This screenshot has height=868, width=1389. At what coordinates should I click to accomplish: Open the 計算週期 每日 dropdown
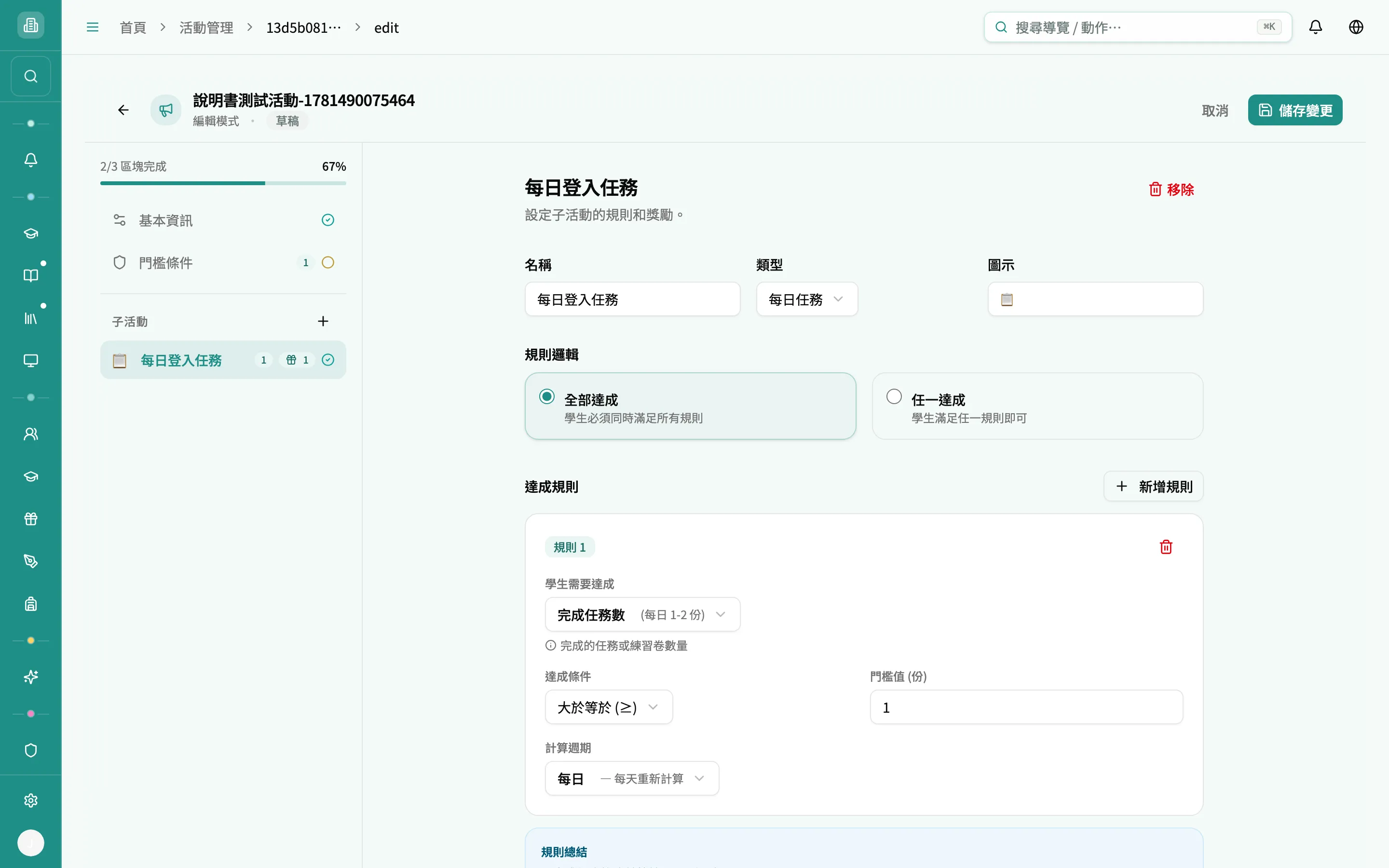point(631,778)
